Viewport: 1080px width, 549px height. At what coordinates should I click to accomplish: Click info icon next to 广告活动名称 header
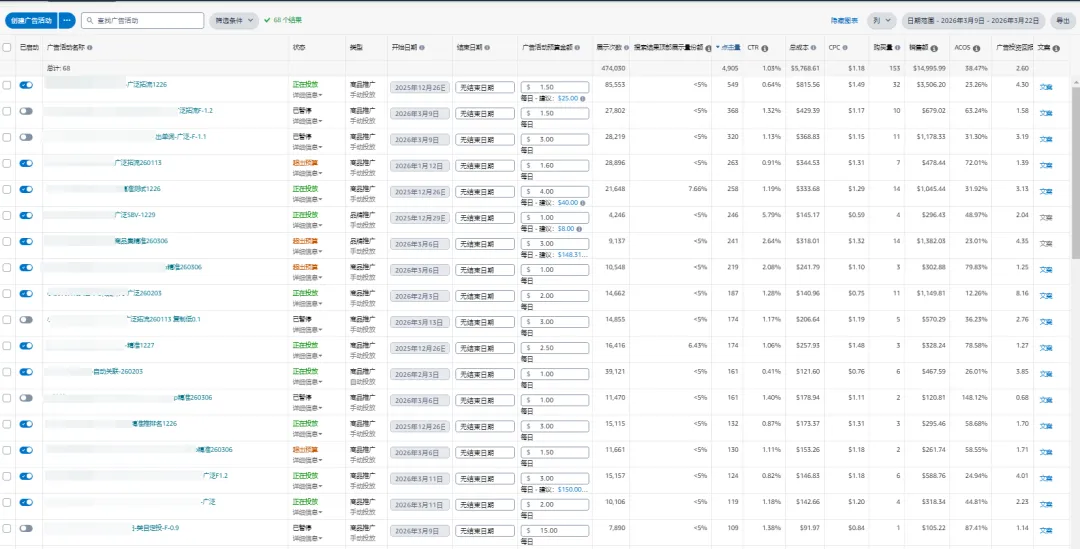pyautogui.click(x=90, y=47)
